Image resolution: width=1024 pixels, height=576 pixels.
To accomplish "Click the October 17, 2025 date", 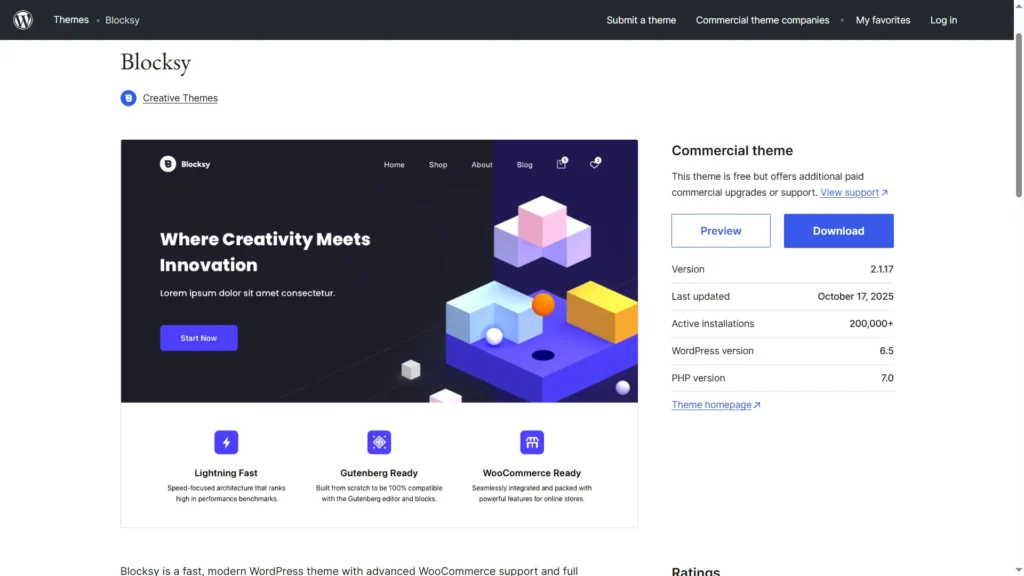I will pyautogui.click(x=856, y=296).
